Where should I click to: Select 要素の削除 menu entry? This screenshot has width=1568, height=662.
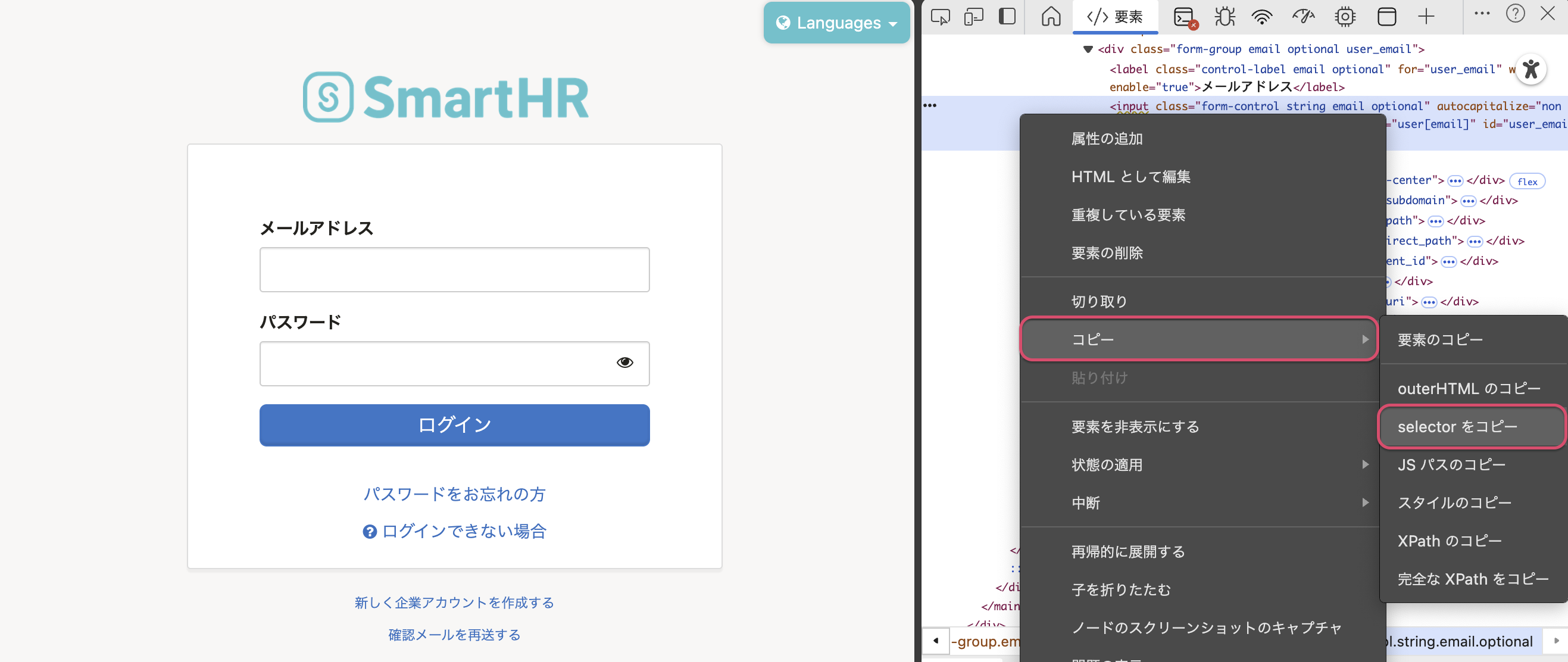tap(1202, 252)
